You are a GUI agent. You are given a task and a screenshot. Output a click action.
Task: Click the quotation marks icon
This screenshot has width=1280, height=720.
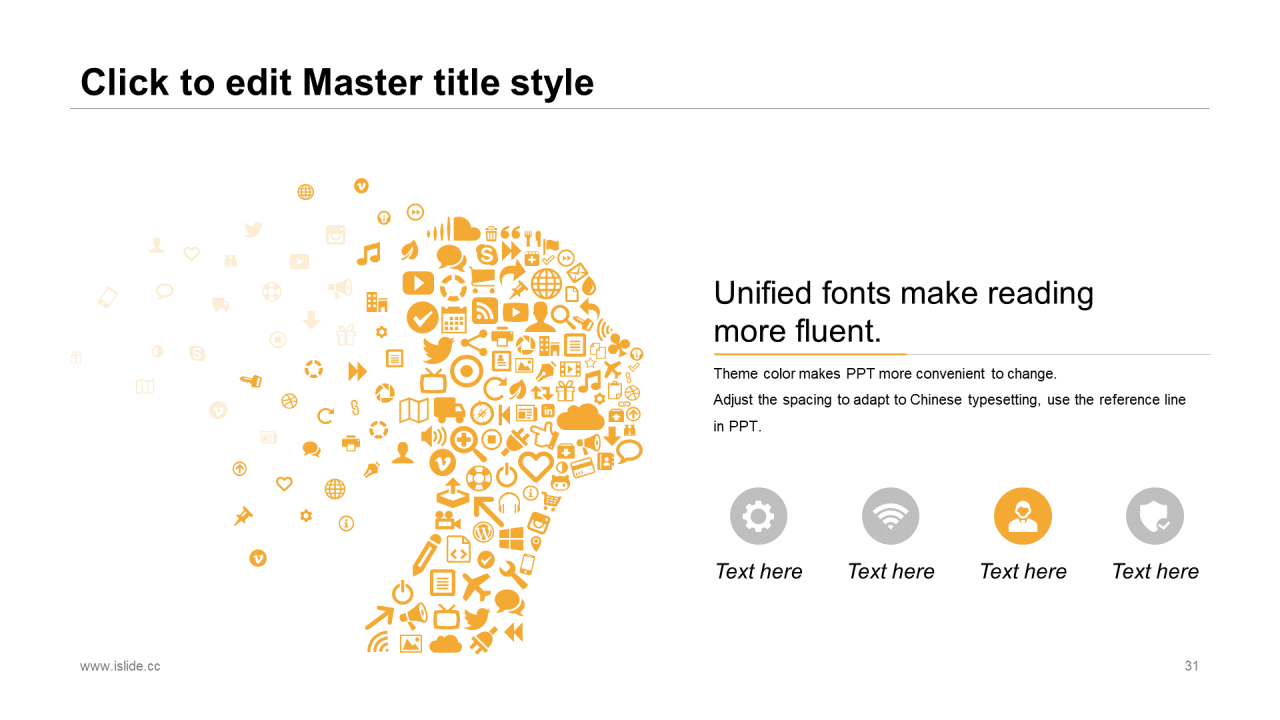click(x=510, y=232)
